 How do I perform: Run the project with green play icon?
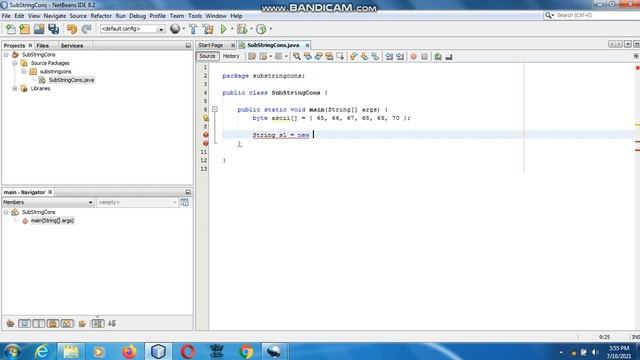click(x=223, y=29)
